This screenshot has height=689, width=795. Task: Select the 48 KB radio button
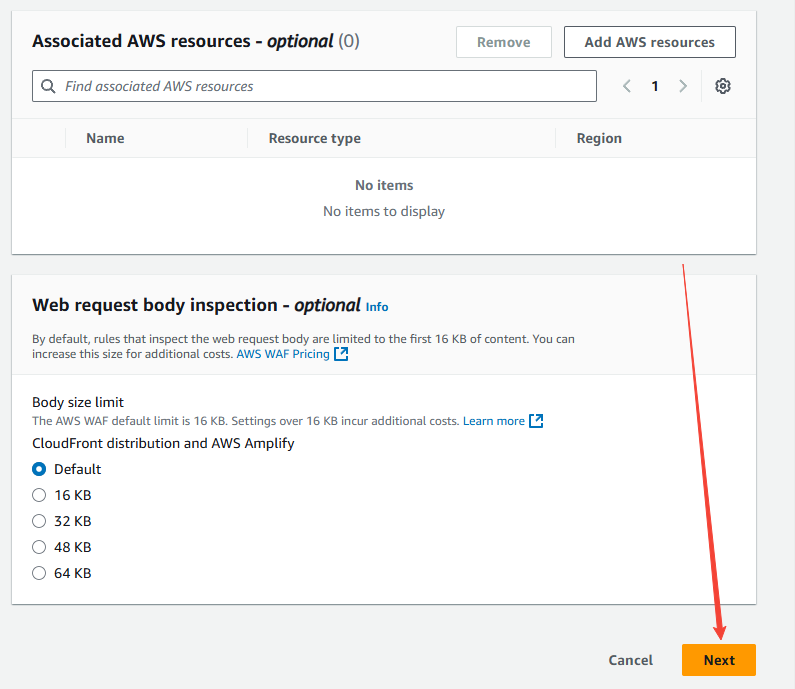point(40,547)
